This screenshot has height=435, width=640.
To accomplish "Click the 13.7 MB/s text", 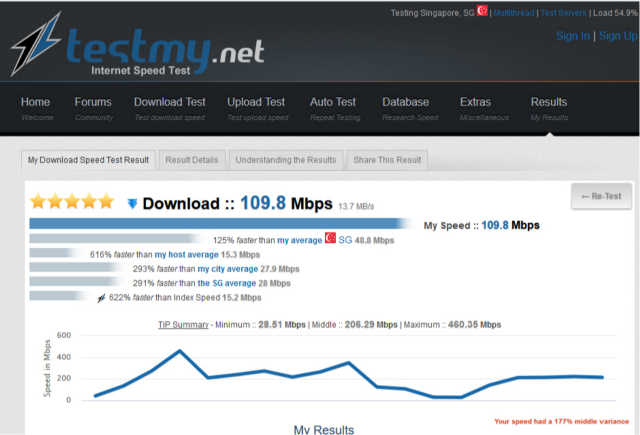I will coord(356,206).
